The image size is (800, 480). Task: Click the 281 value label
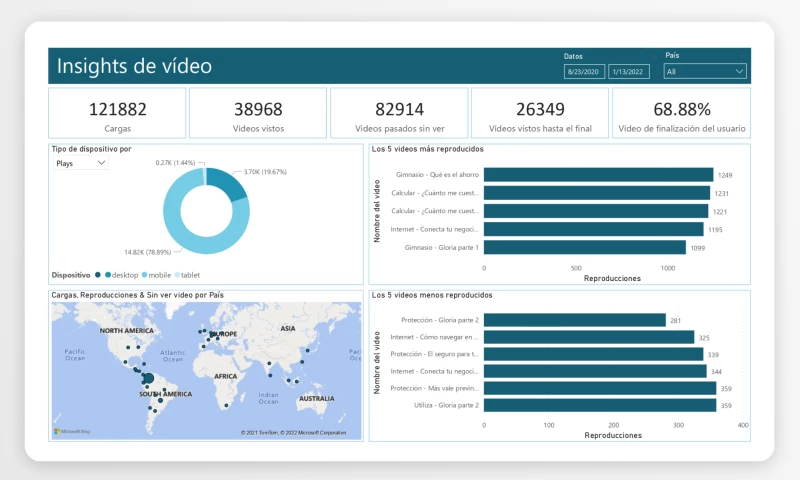coord(676,320)
